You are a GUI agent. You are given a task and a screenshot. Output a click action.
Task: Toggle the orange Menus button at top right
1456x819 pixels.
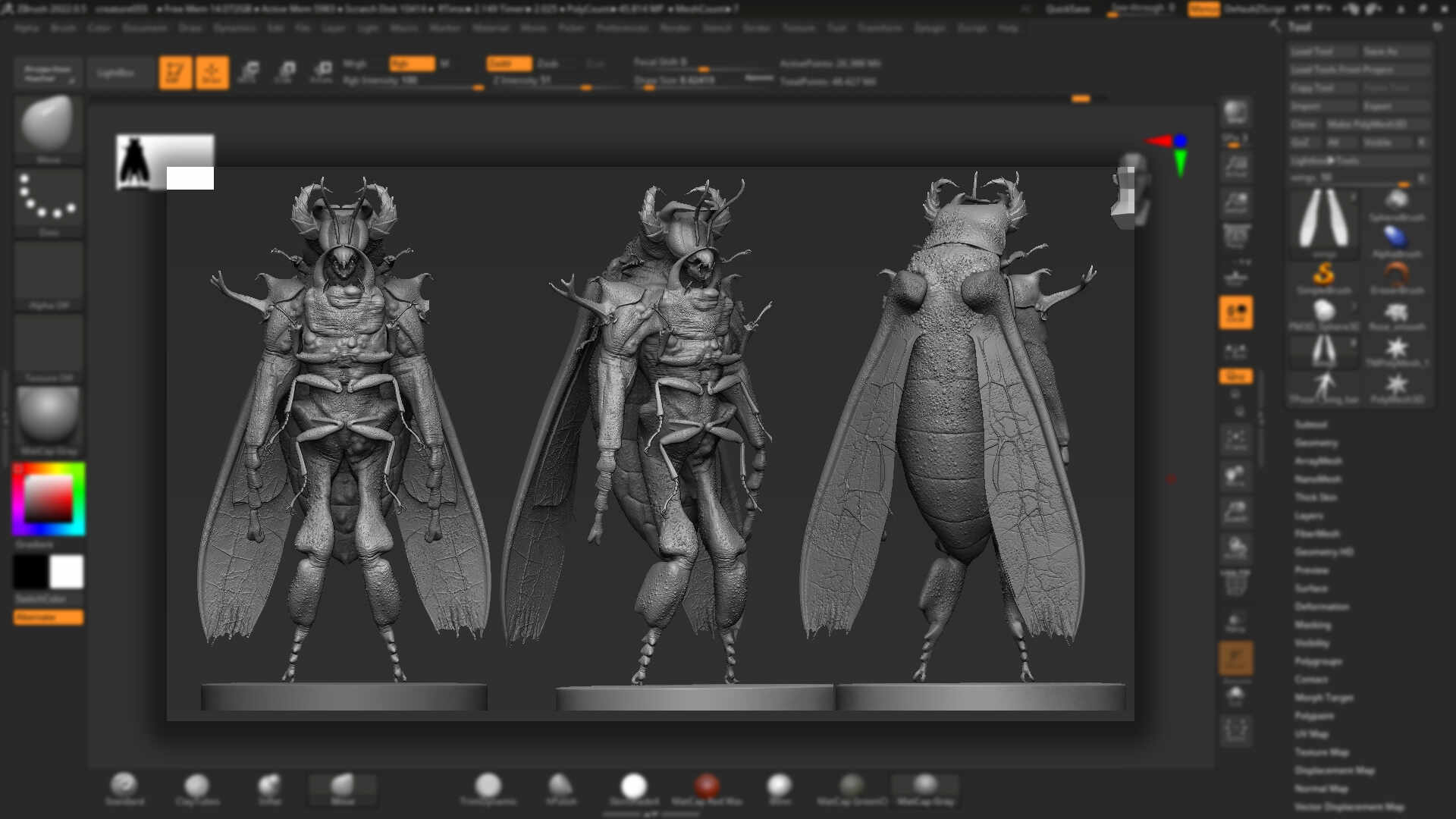point(1203,9)
